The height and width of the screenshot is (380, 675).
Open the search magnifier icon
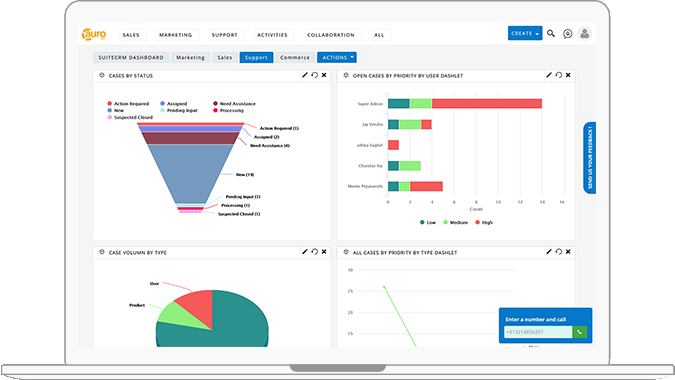click(551, 33)
